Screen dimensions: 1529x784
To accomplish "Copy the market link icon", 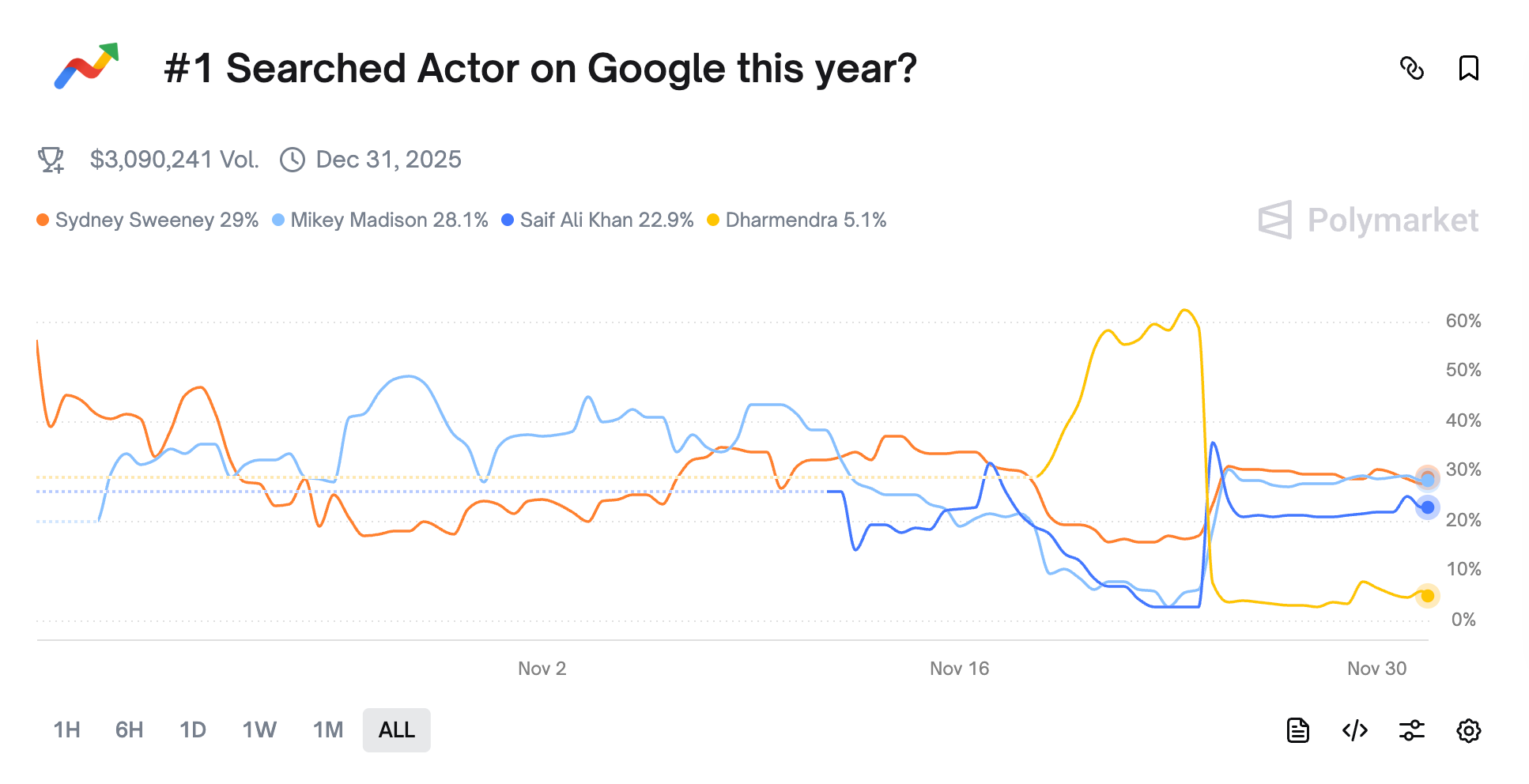I will (x=1412, y=69).
